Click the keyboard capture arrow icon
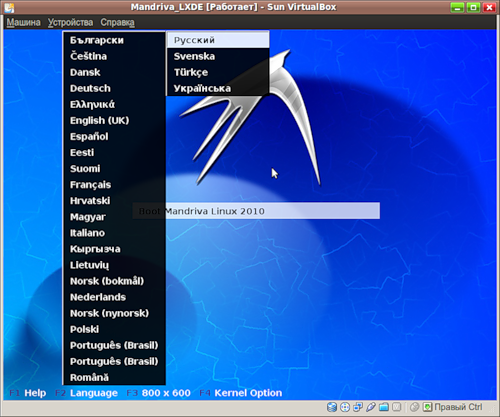This screenshot has height=417, width=500. pos(427,407)
